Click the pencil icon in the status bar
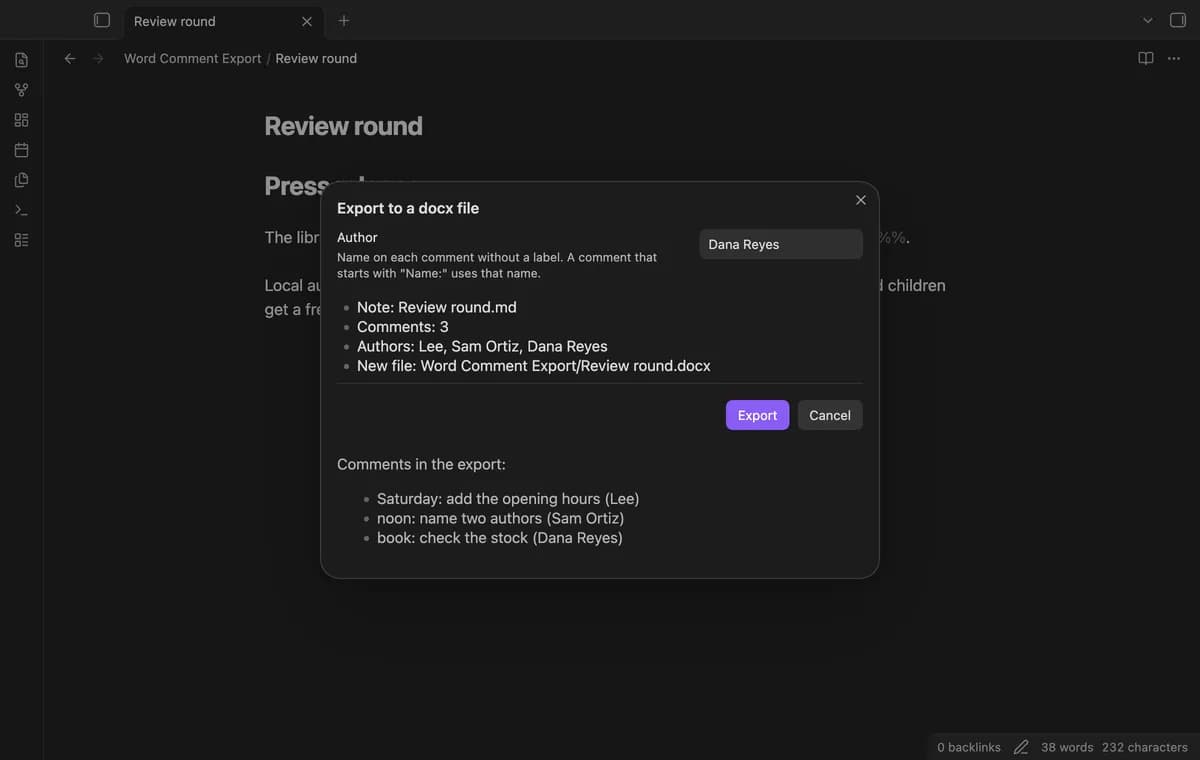The width and height of the screenshot is (1200, 760). pos(1021,747)
